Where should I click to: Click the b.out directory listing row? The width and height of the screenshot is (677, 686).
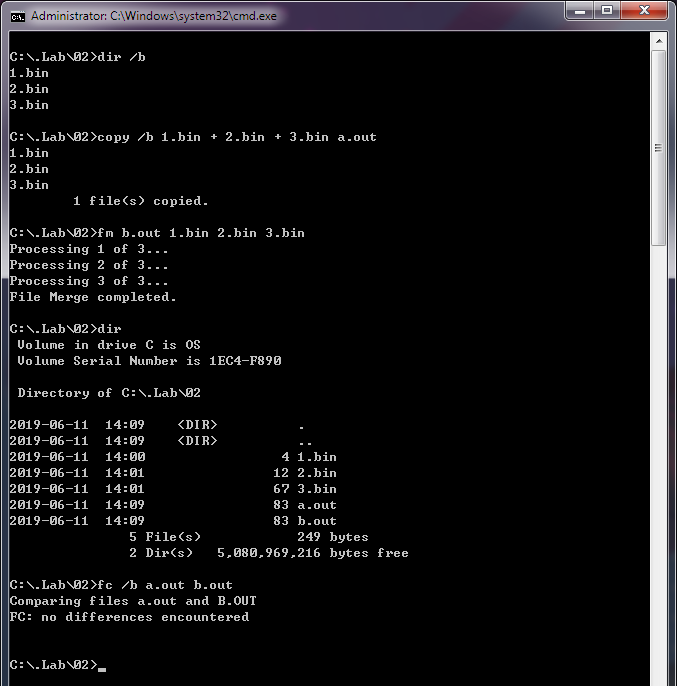[173, 521]
